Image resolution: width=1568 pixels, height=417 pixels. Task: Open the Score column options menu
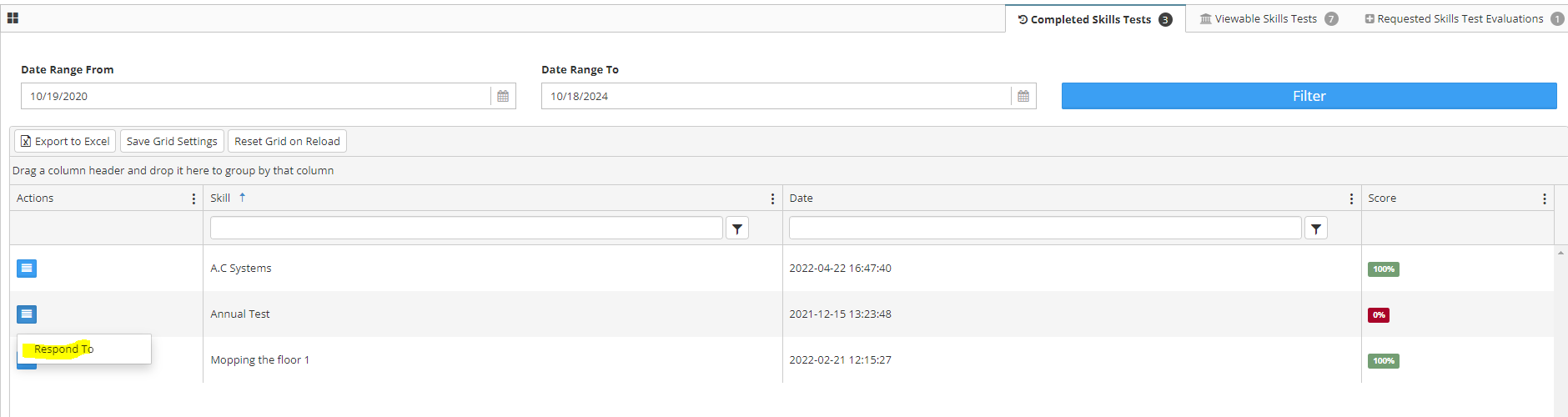pyautogui.click(x=1545, y=198)
